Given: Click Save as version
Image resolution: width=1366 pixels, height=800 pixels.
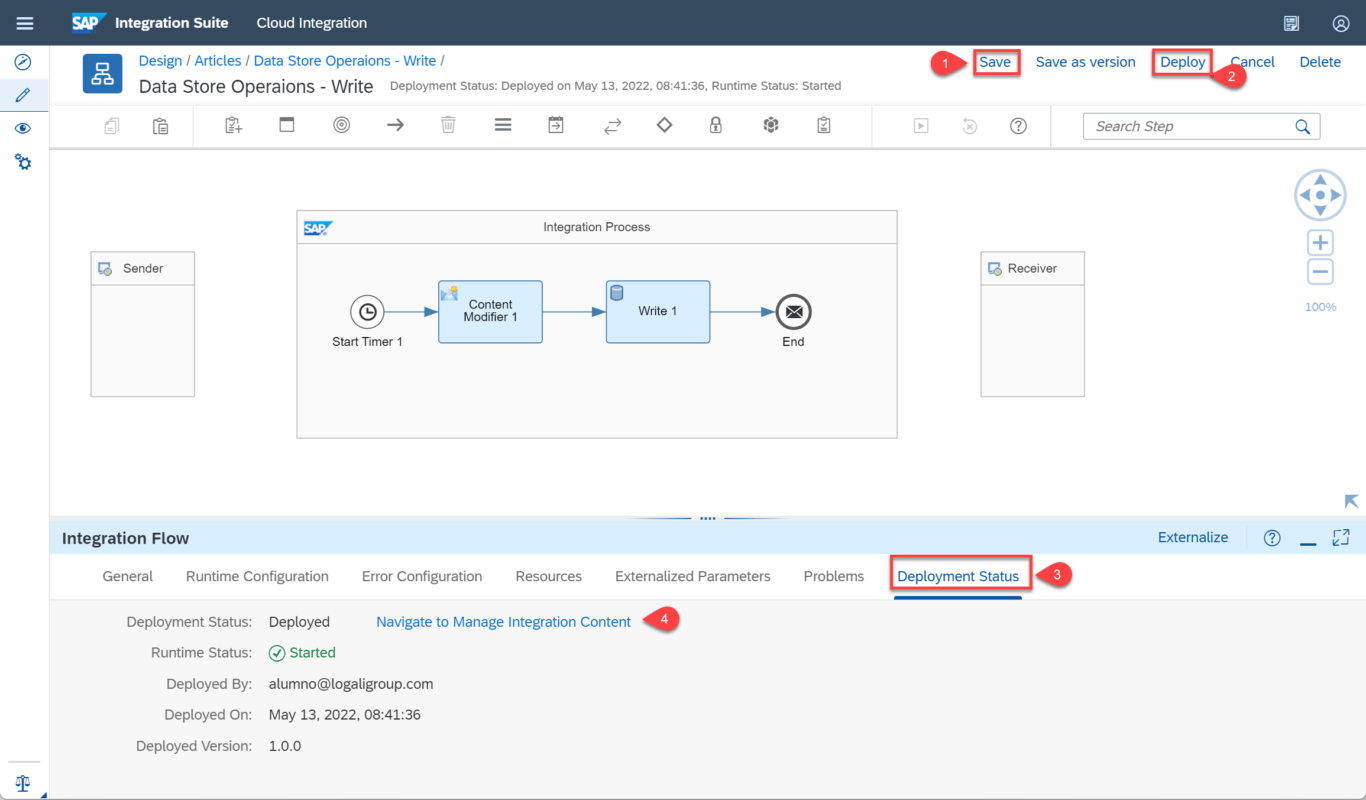Looking at the screenshot, I should pyautogui.click(x=1085, y=62).
